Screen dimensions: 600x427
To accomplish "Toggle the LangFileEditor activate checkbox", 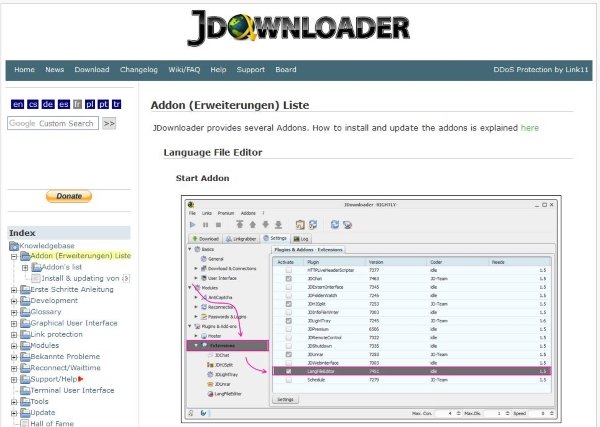I will tap(289, 371).
